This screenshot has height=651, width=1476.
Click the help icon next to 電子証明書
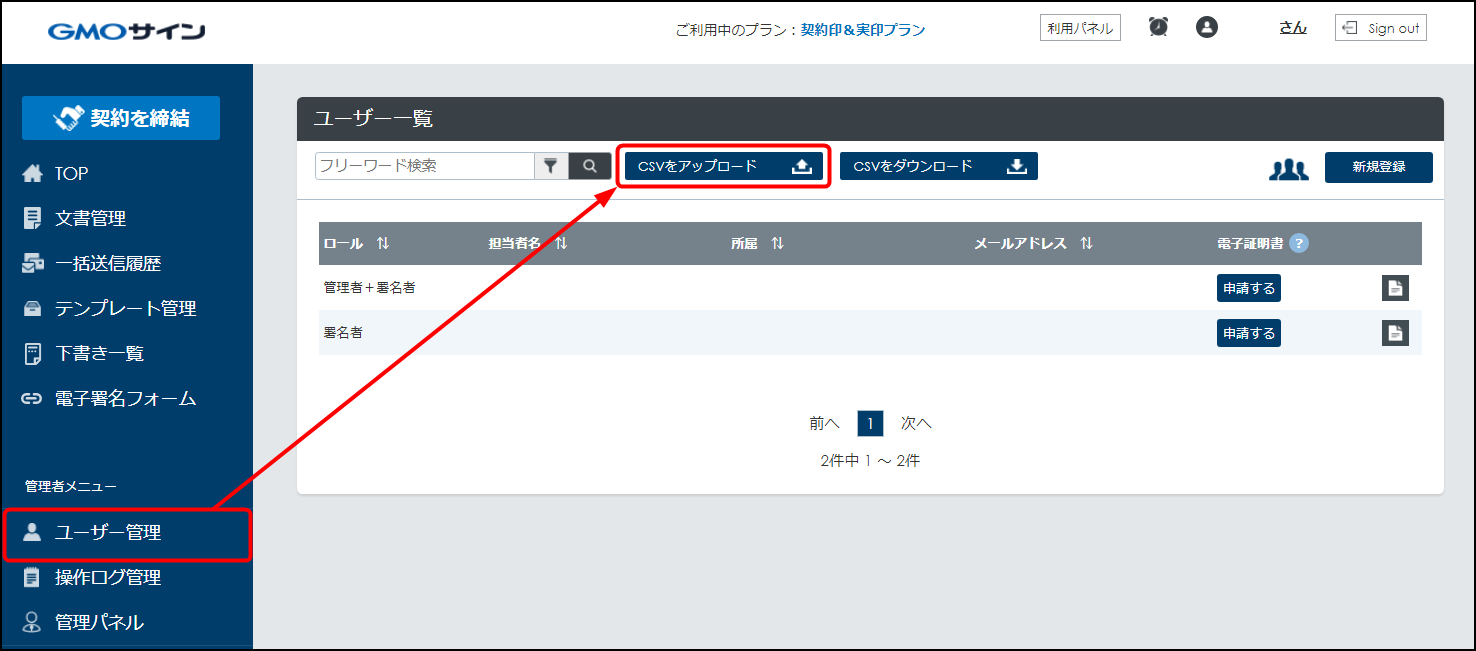(1299, 243)
